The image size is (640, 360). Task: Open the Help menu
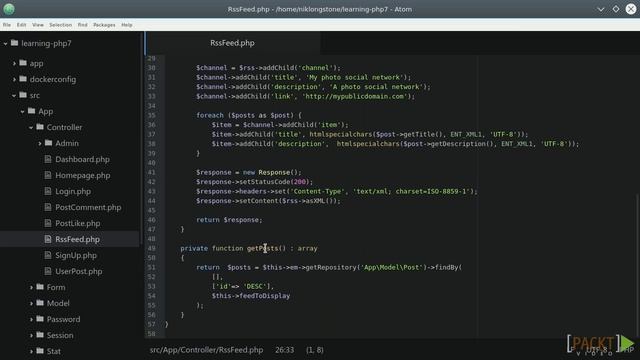coord(127,25)
